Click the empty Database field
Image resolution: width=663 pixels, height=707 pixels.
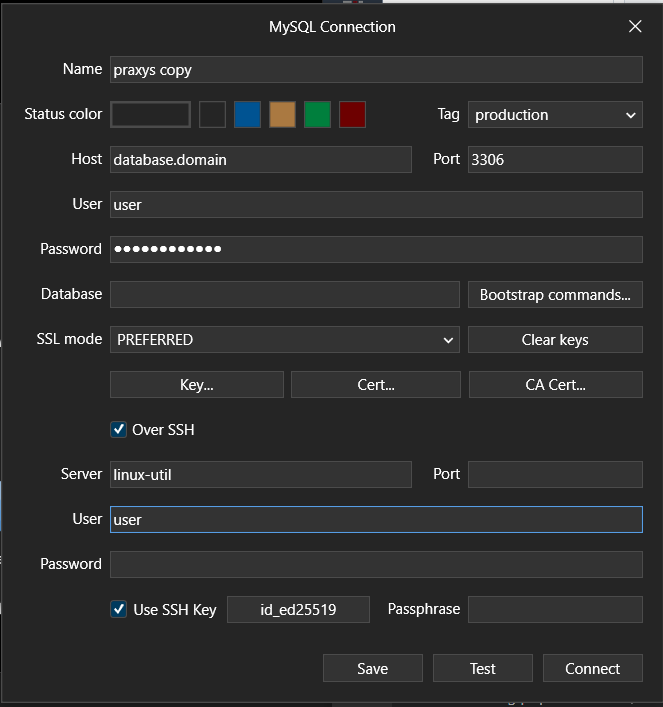click(x=285, y=294)
